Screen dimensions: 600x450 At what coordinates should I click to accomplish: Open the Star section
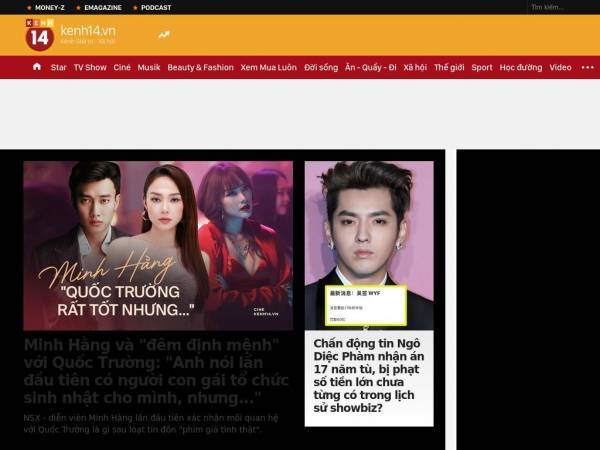pyautogui.click(x=59, y=67)
